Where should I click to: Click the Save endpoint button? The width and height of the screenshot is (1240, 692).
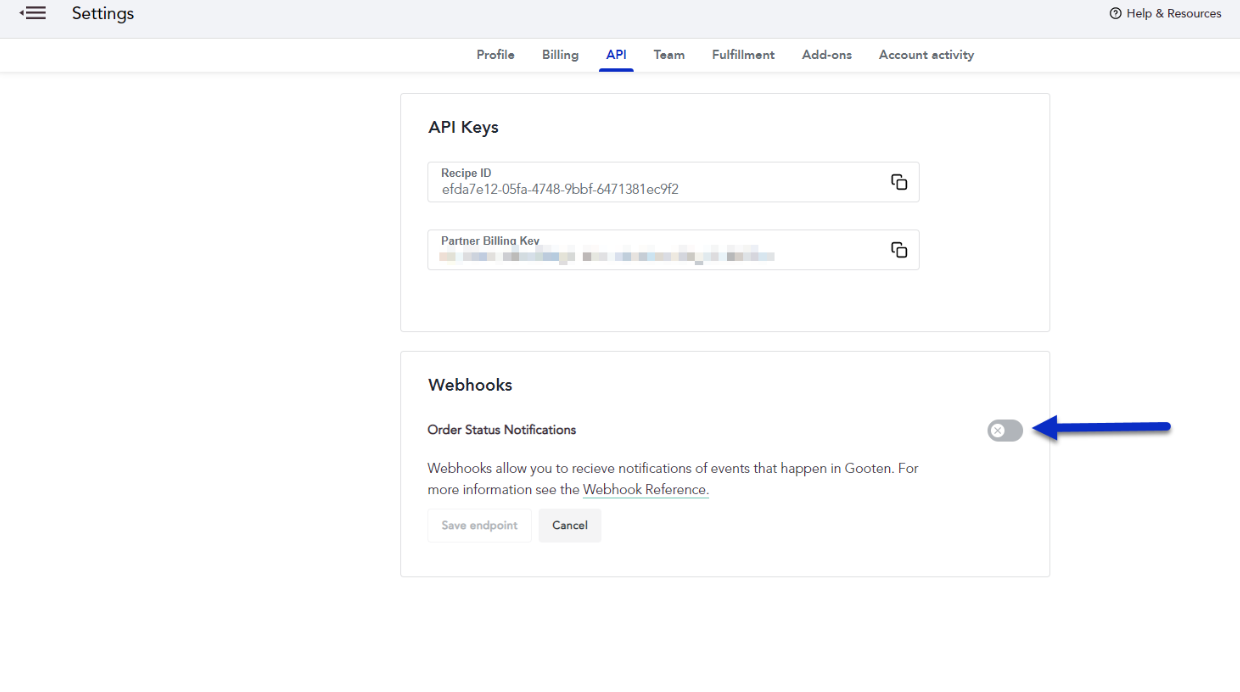pos(479,525)
